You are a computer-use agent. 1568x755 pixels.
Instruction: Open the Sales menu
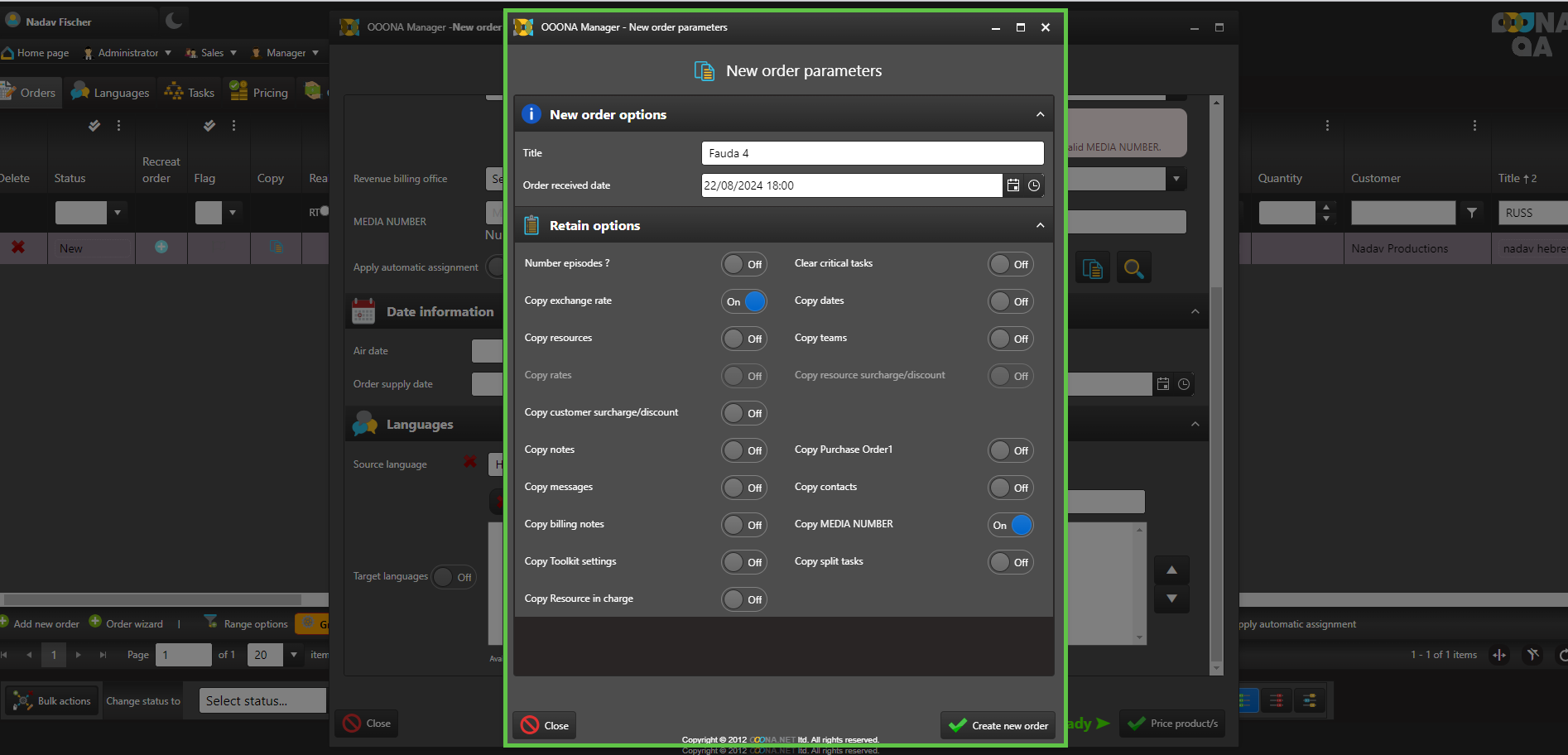[212, 53]
